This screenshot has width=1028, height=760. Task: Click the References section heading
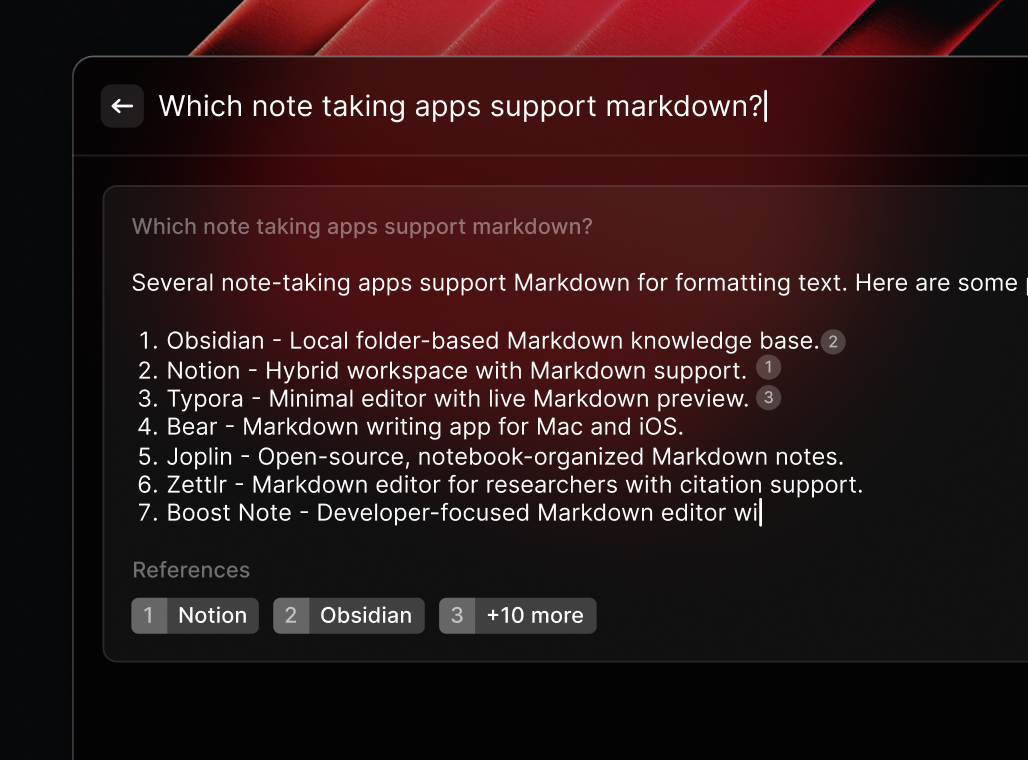point(191,570)
